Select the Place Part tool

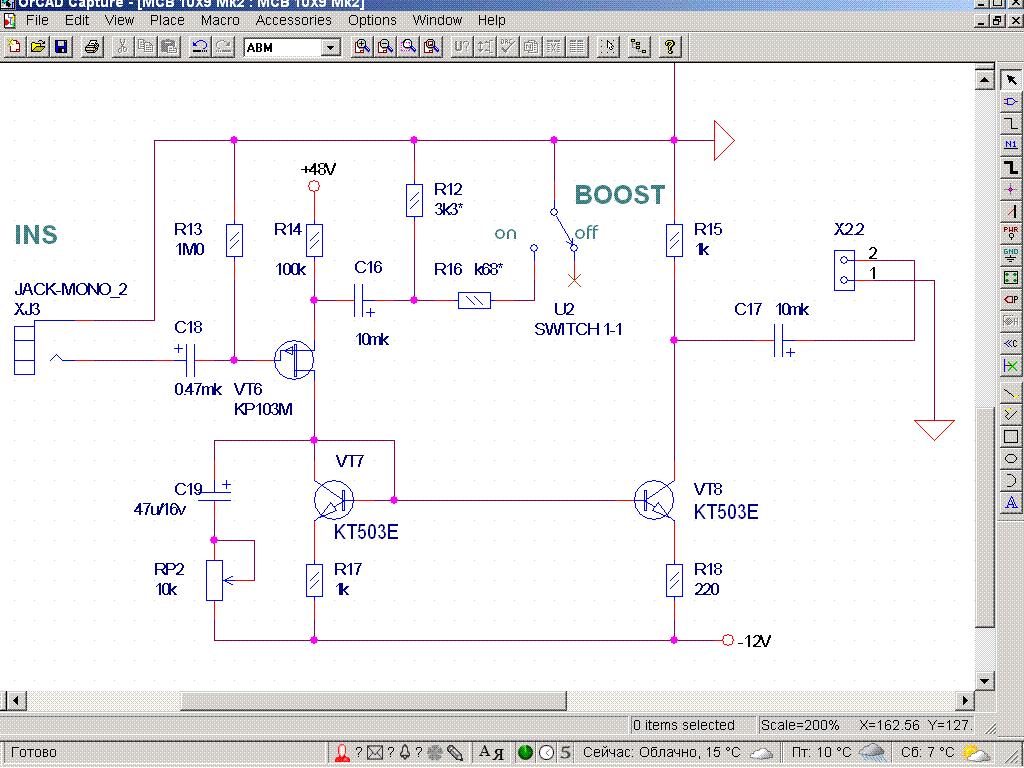point(1011,101)
